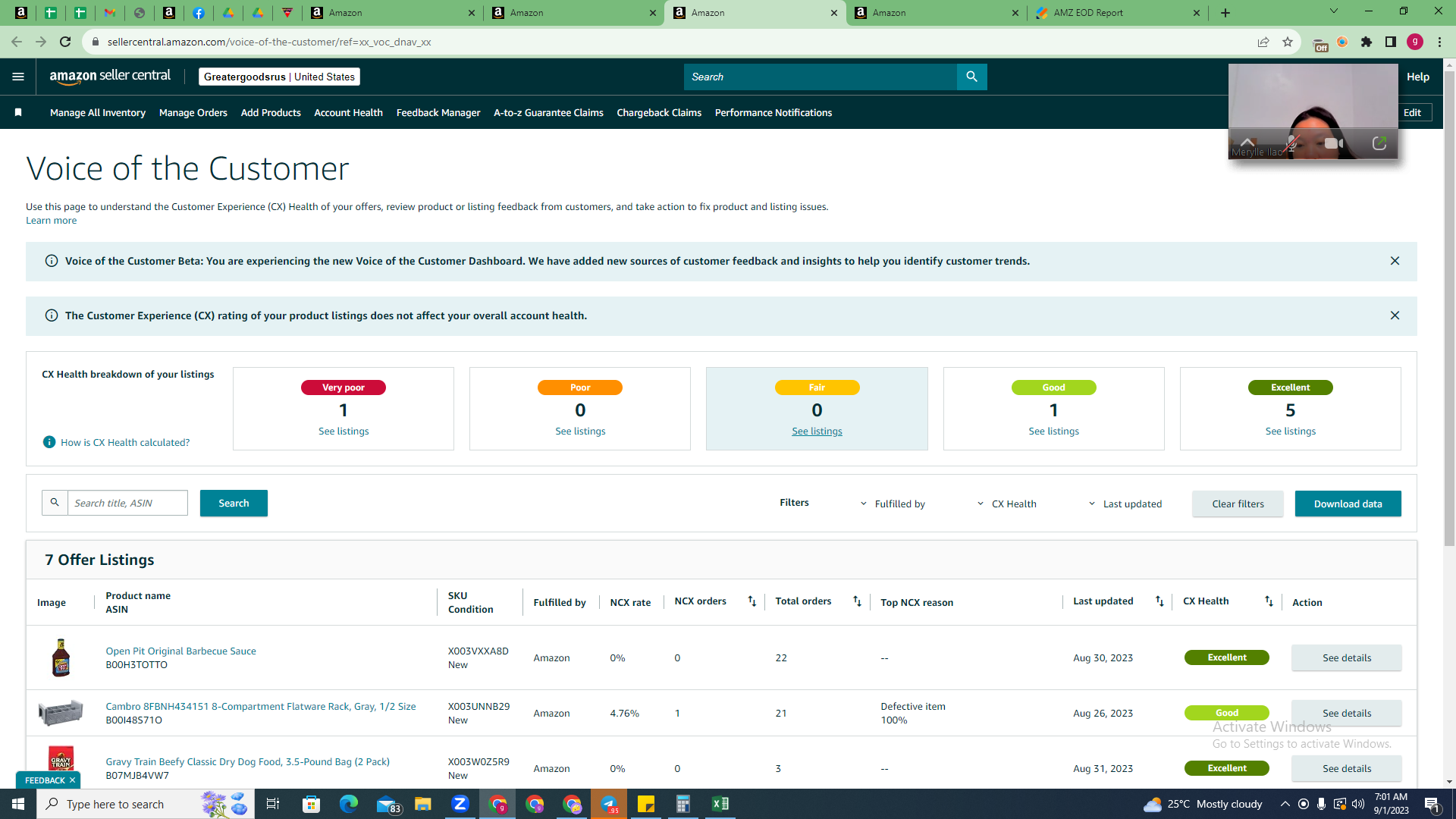This screenshot has width=1456, height=819.
Task: Click the Seller Central top search box
Action: pos(821,77)
